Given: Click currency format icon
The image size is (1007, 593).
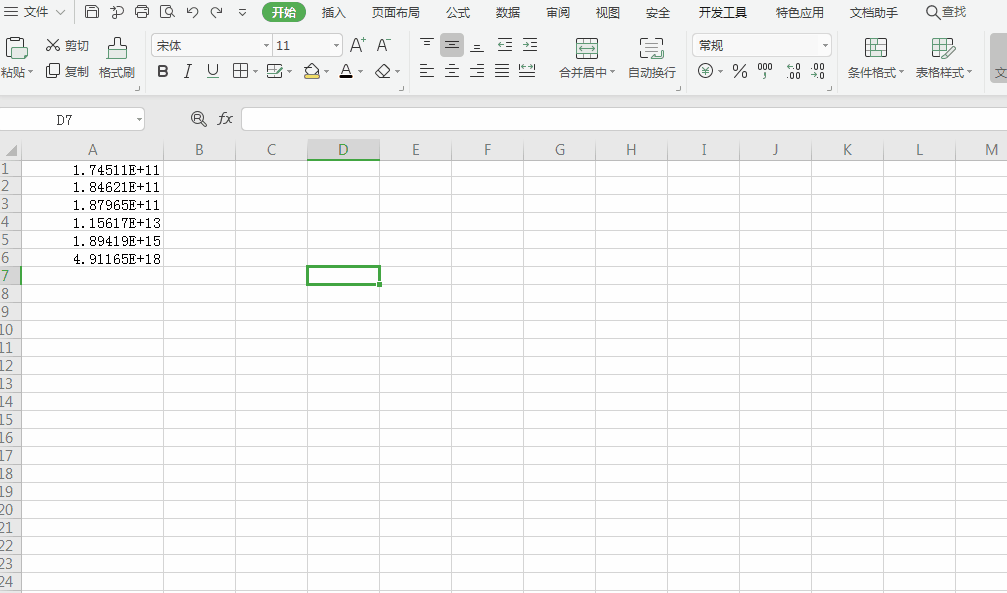Looking at the screenshot, I should [705, 71].
